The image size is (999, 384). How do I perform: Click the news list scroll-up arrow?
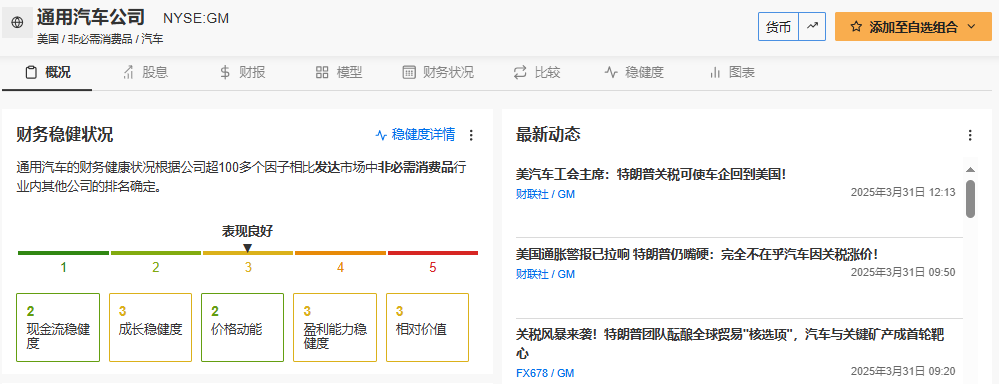coord(970,169)
